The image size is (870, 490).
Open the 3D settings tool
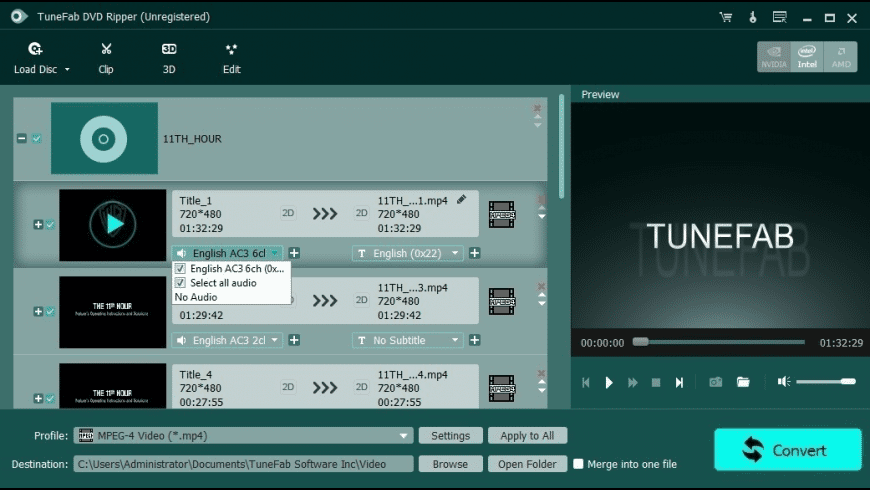click(169, 57)
